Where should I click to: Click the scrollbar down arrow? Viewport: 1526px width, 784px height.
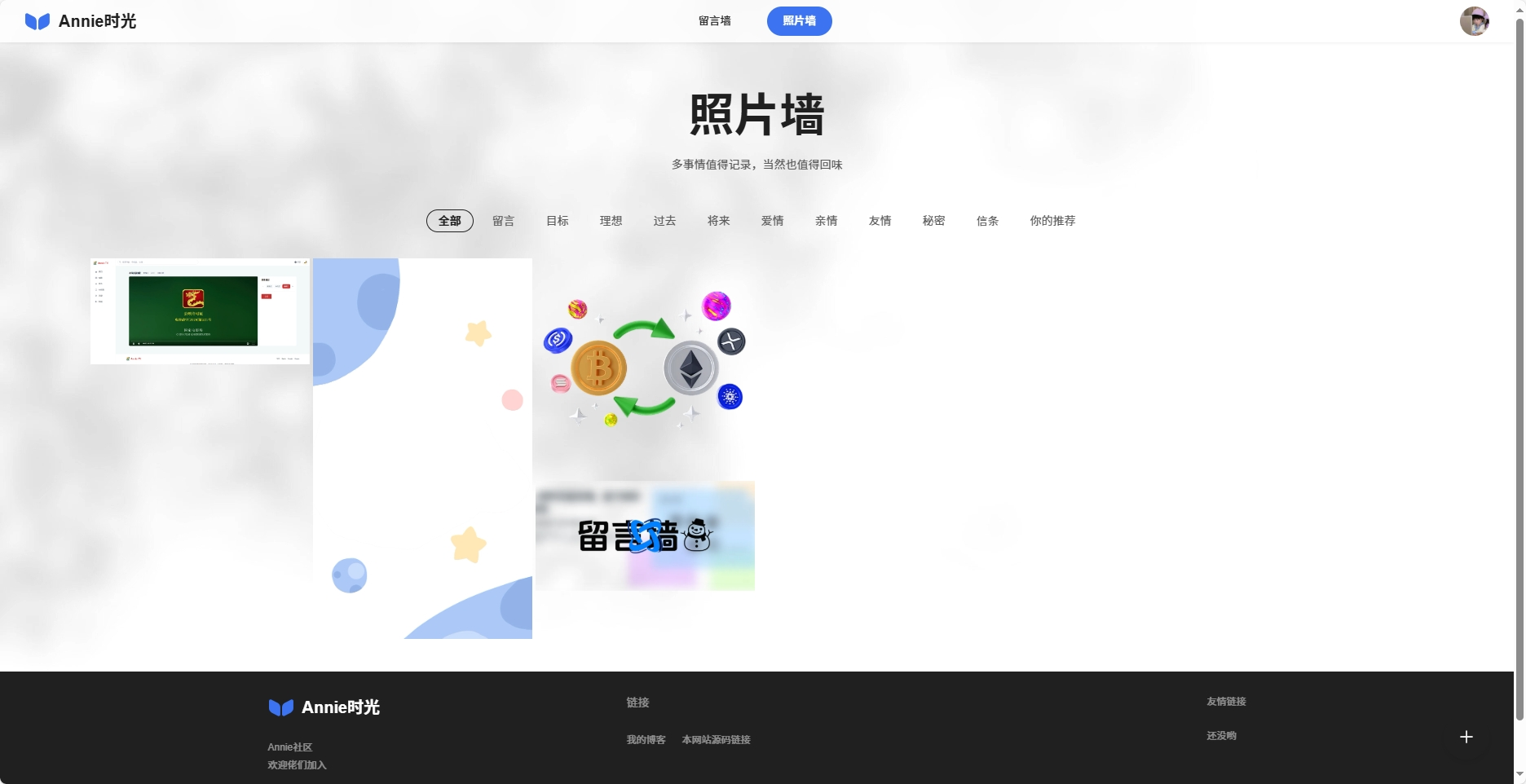1519,774
